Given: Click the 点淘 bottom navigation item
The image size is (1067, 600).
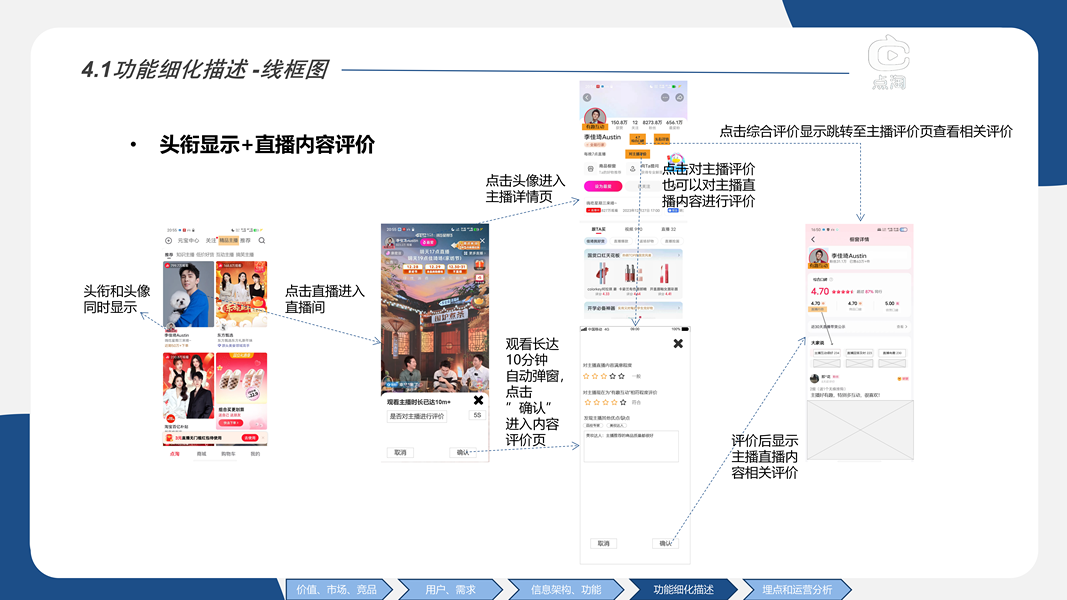Looking at the screenshot, I should point(175,453).
